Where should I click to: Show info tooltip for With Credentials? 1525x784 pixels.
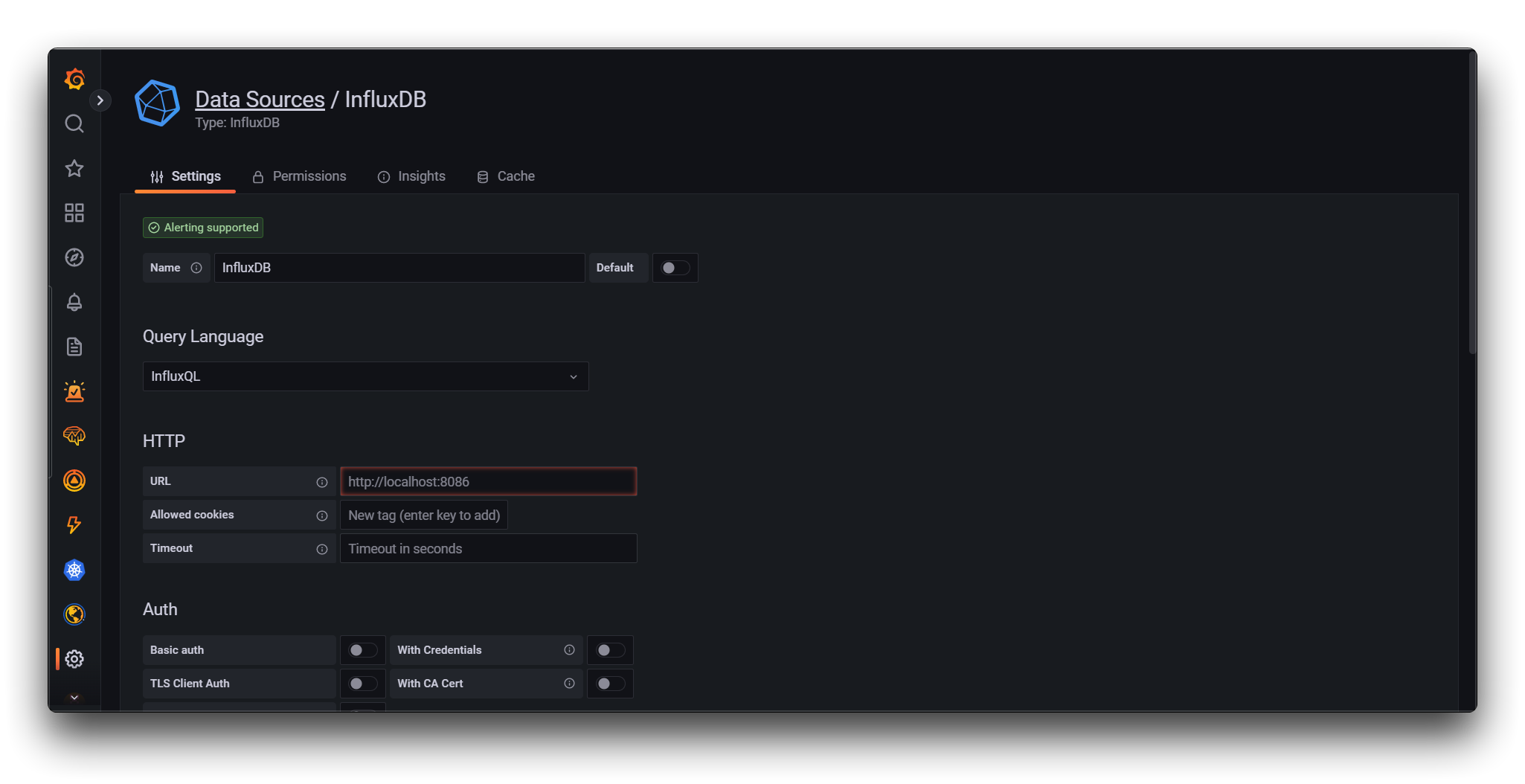570,650
